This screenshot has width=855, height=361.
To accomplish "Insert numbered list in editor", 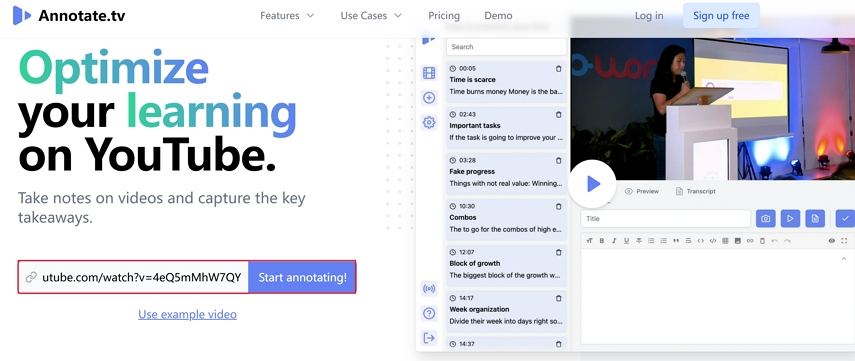I will pyautogui.click(x=664, y=240).
